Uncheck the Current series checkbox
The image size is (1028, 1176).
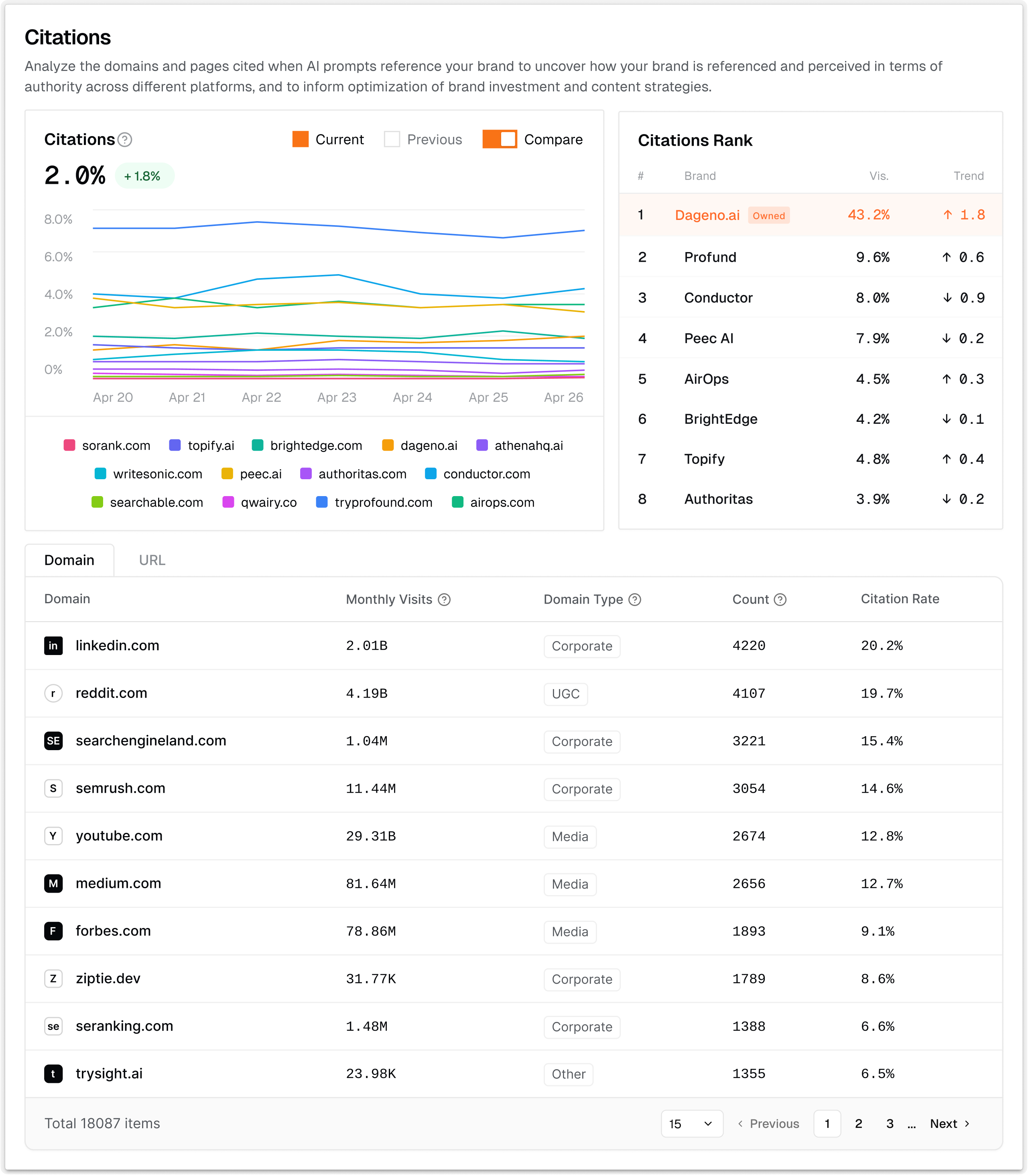tap(300, 139)
